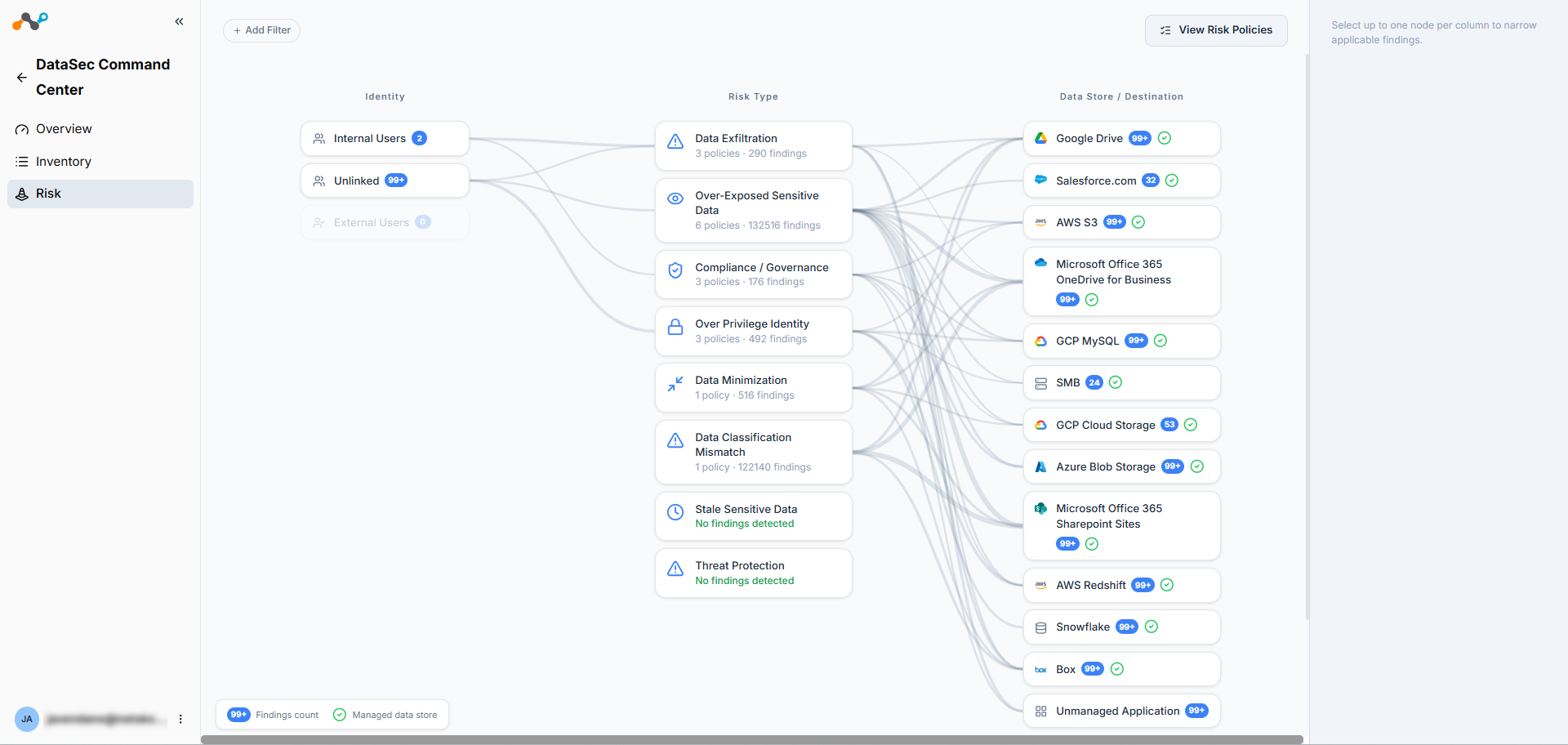Select Over-Exposed Sensitive Data risk card
The height and width of the screenshot is (745, 1568).
coord(753,211)
